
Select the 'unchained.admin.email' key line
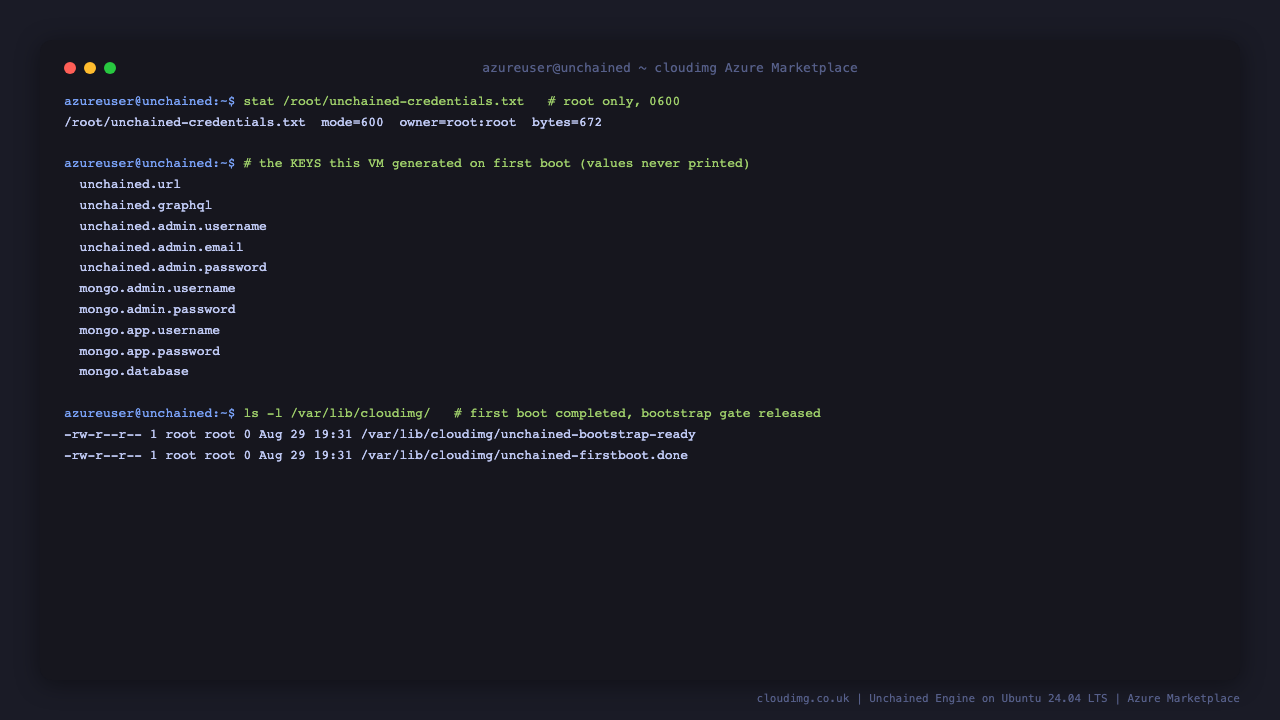tap(161, 247)
